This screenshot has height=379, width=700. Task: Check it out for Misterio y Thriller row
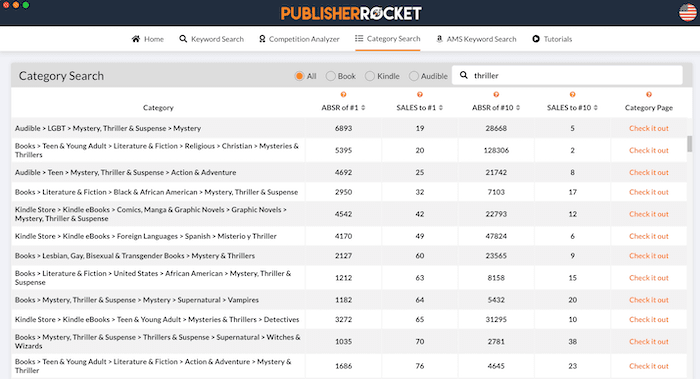tap(649, 236)
